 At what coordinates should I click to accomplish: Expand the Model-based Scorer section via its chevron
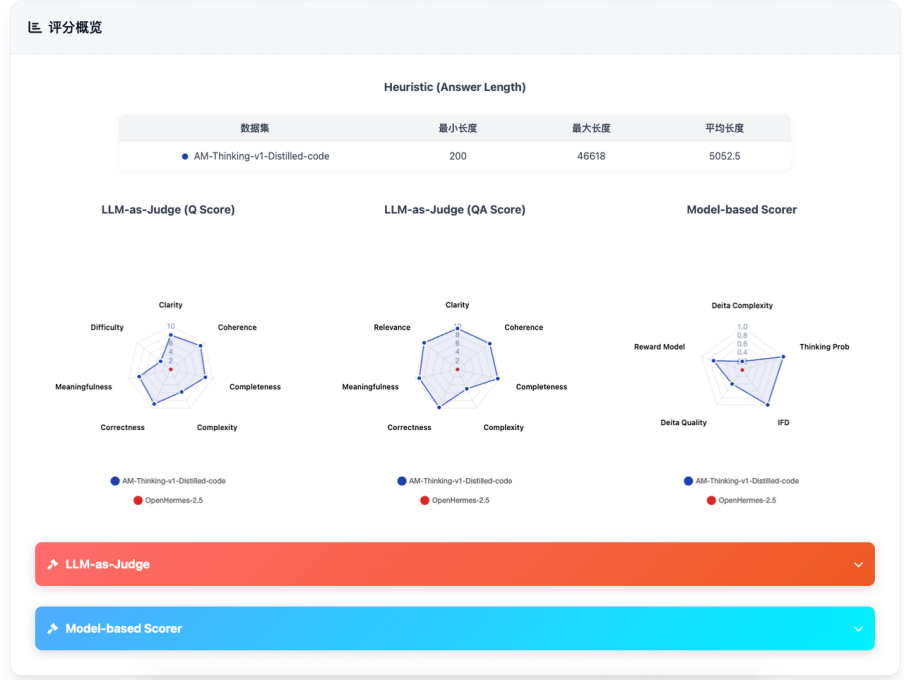[858, 629]
